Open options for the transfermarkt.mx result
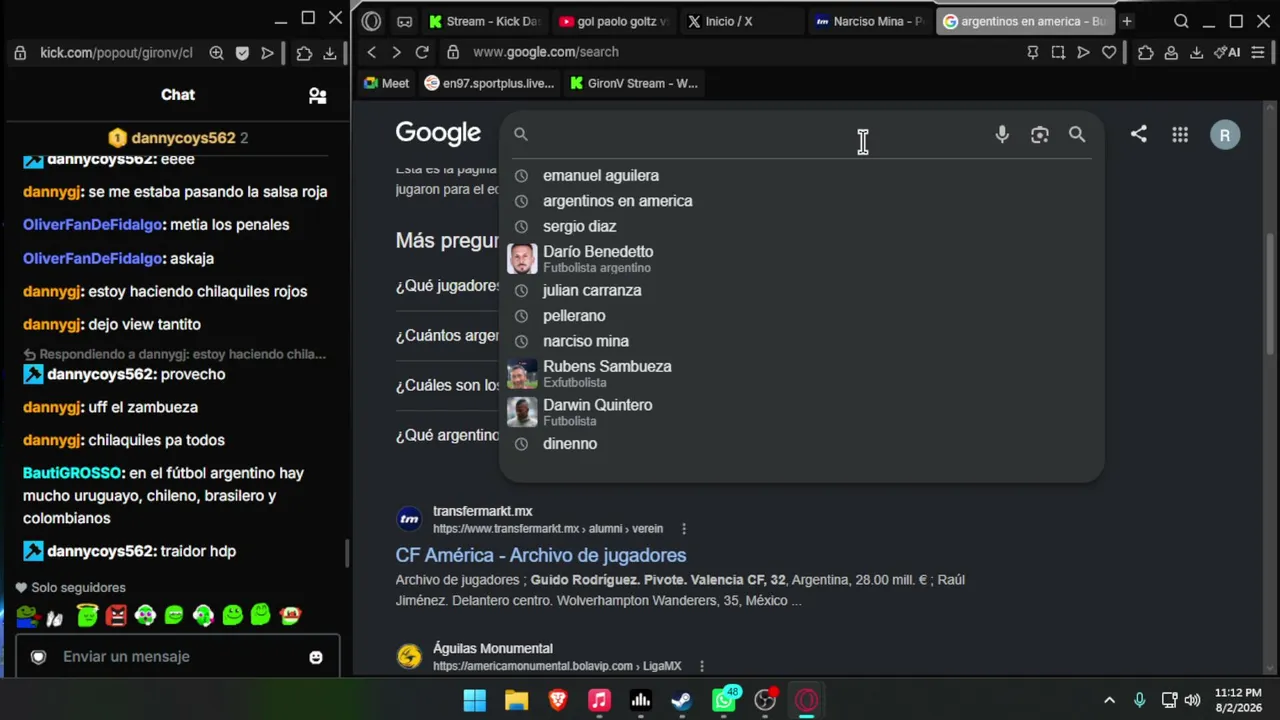This screenshot has height=720, width=1280. tap(684, 529)
